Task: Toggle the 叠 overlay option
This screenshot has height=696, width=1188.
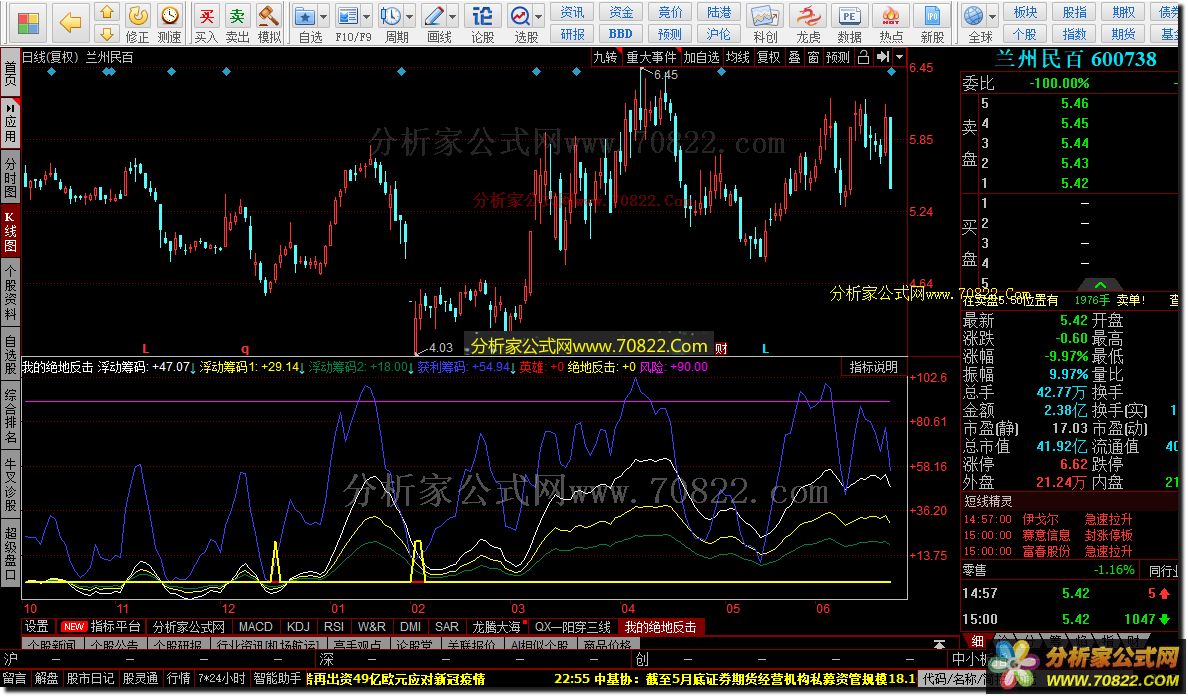Action: (x=794, y=57)
